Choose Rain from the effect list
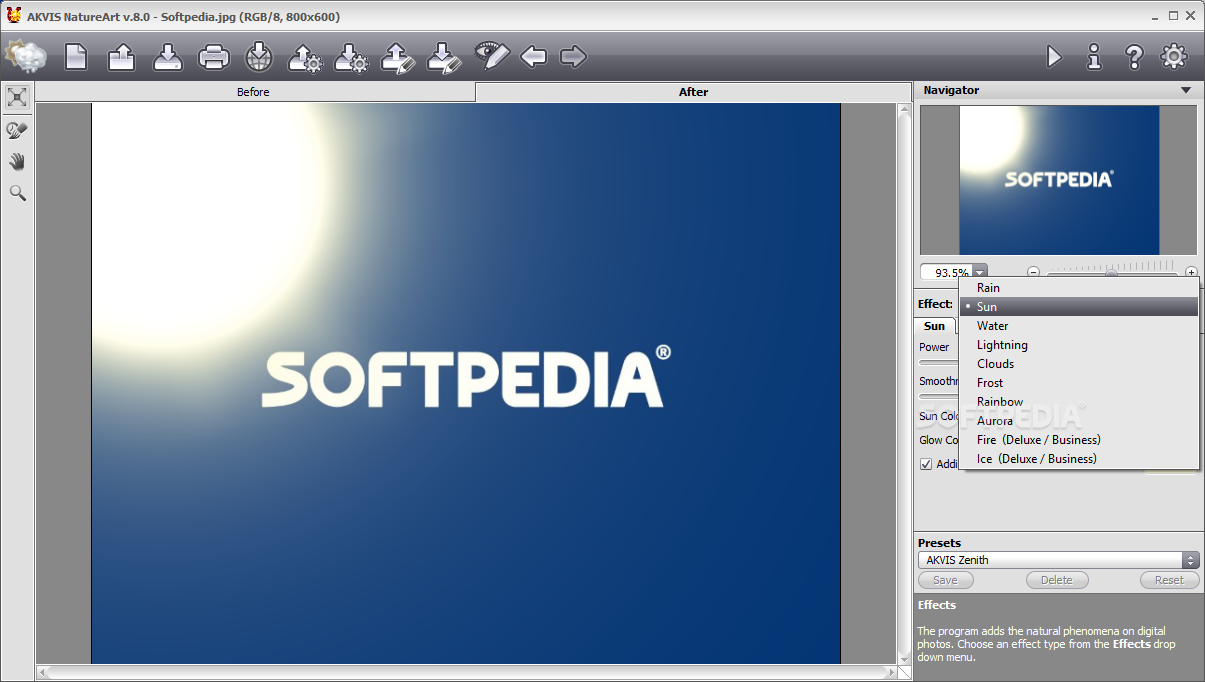Screen dimensions: 1205x682 (1079, 288)
